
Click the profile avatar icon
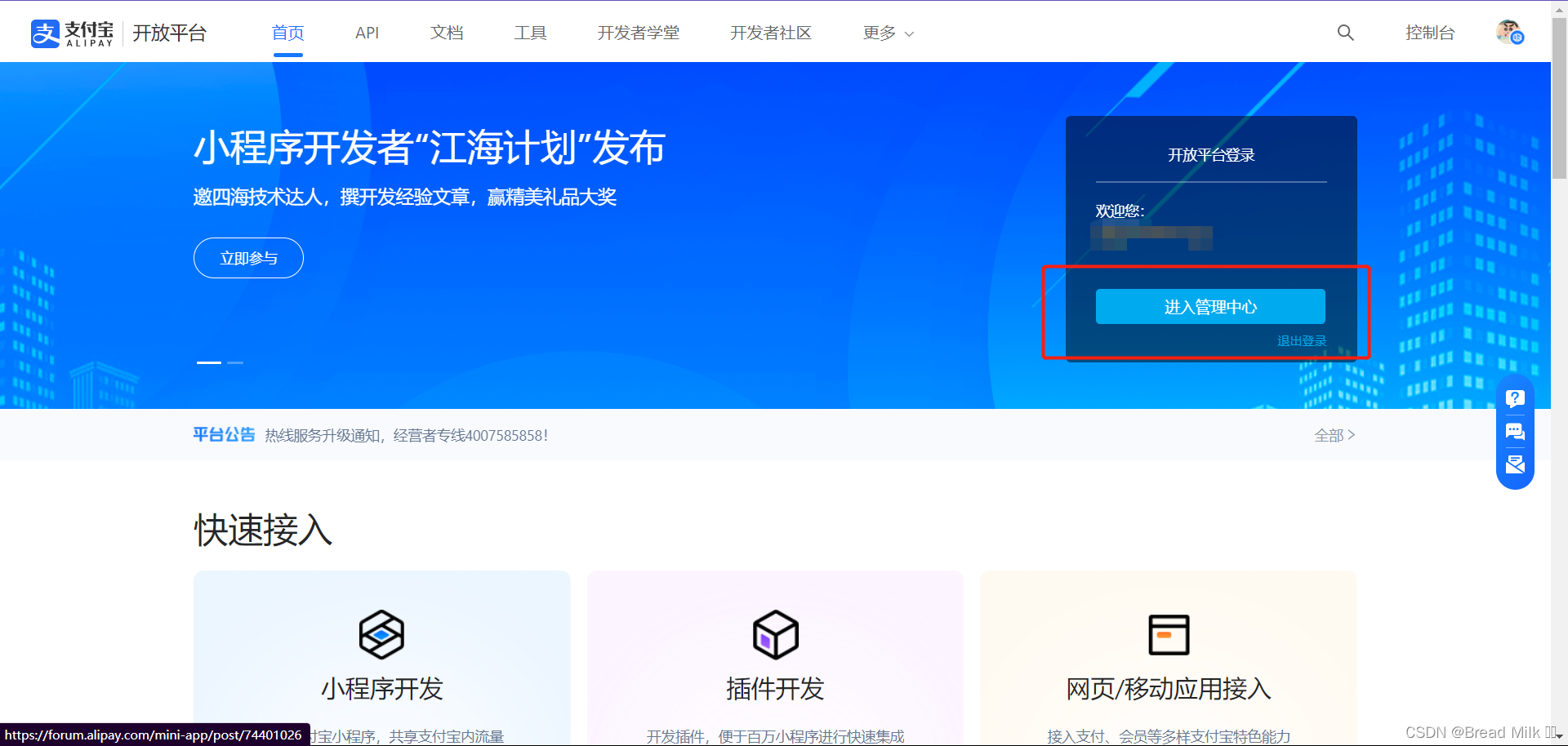coord(1508,33)
